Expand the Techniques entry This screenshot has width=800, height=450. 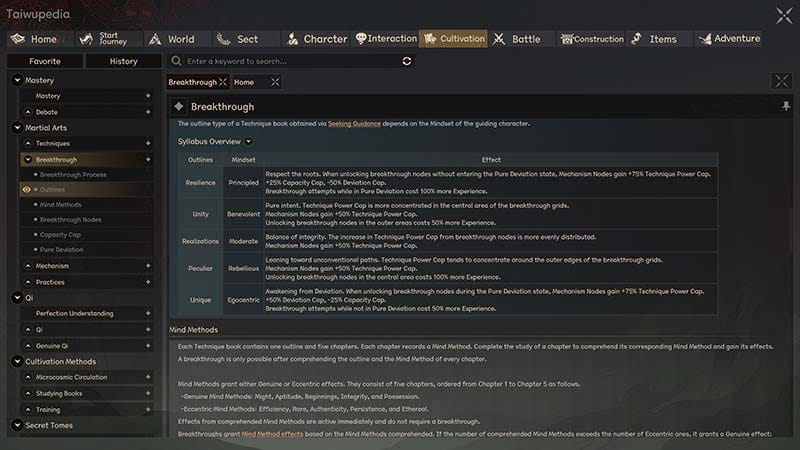pyautogui.click(x=28, y=143)
